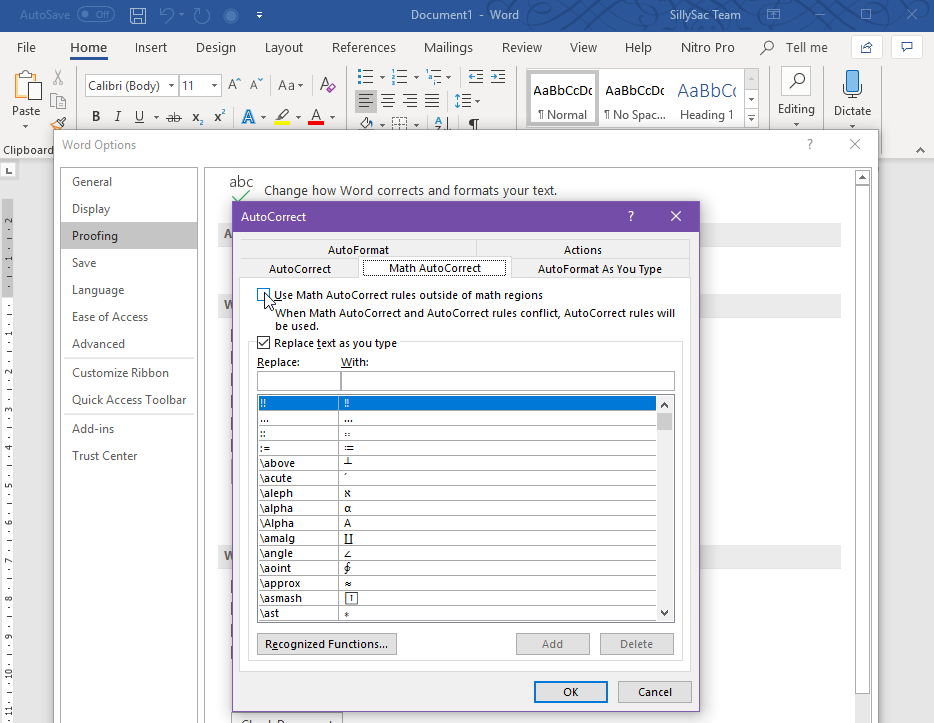Switch to the AutoFormat As You Type tab

(599, 268)
